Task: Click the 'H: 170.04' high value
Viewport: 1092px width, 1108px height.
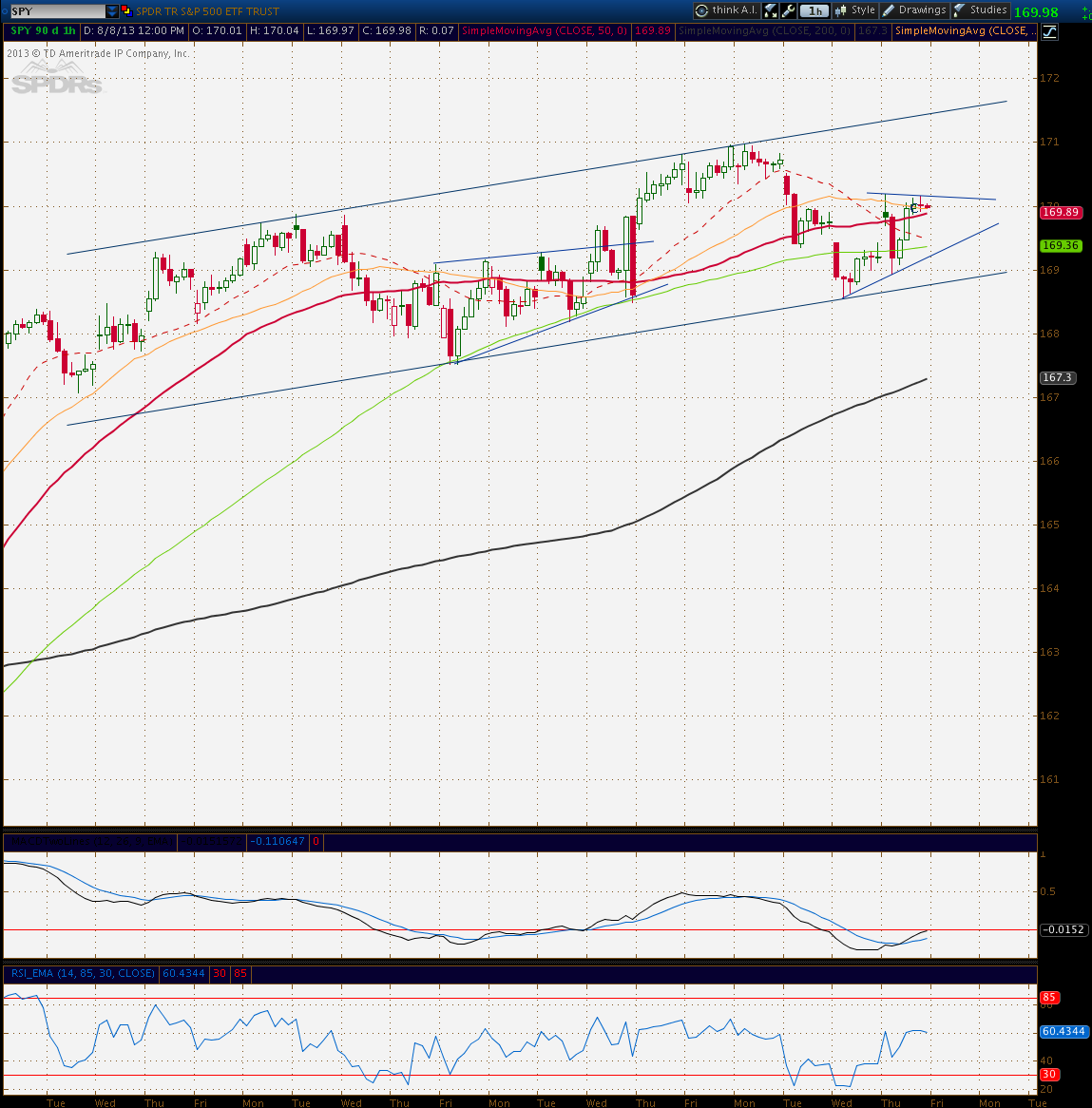Action: 275,31
